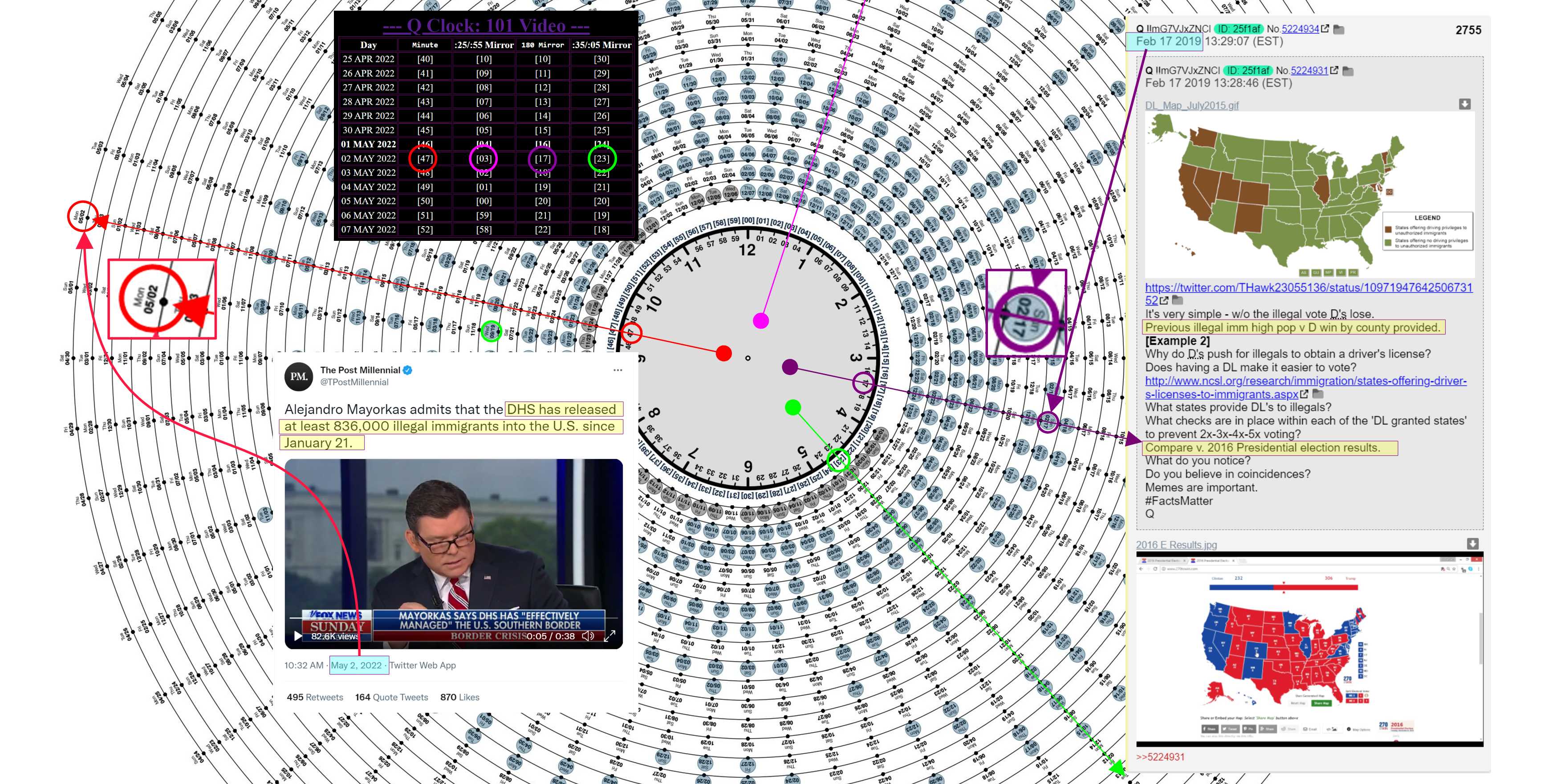Open The Post Millennial PM. avatar
1552x784 pixels.
(x=298, y=377)
